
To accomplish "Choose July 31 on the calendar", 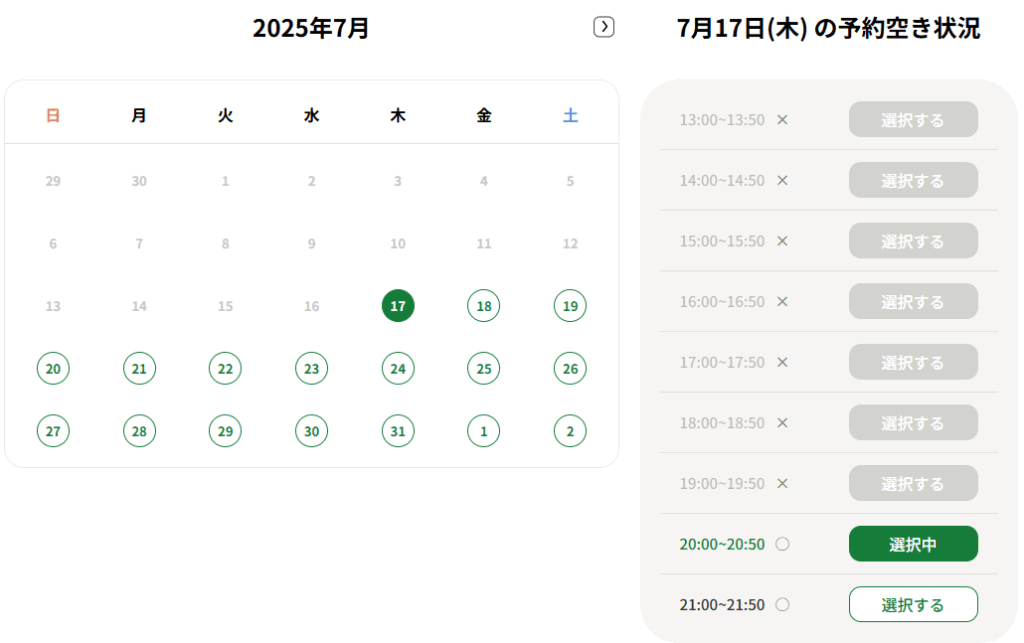I will coord(398,431).
